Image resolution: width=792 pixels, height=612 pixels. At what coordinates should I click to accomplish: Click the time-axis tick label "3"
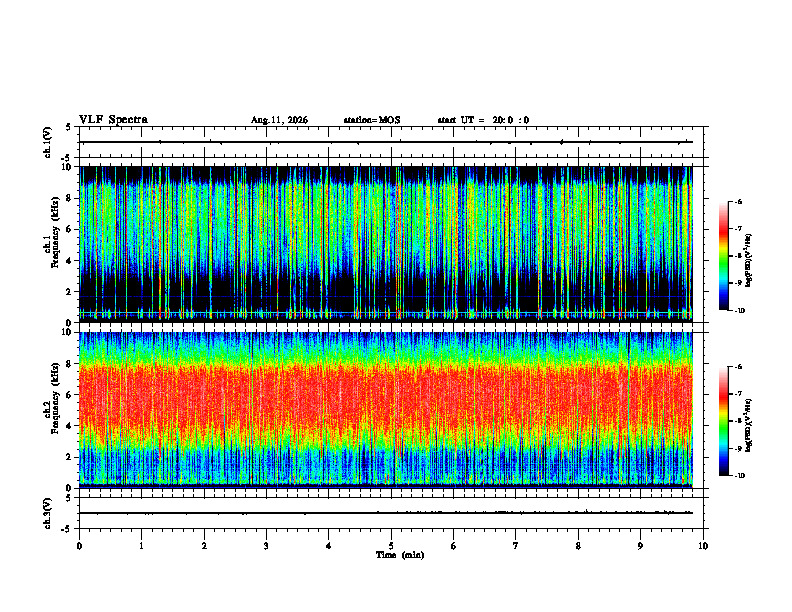(266, 546)
